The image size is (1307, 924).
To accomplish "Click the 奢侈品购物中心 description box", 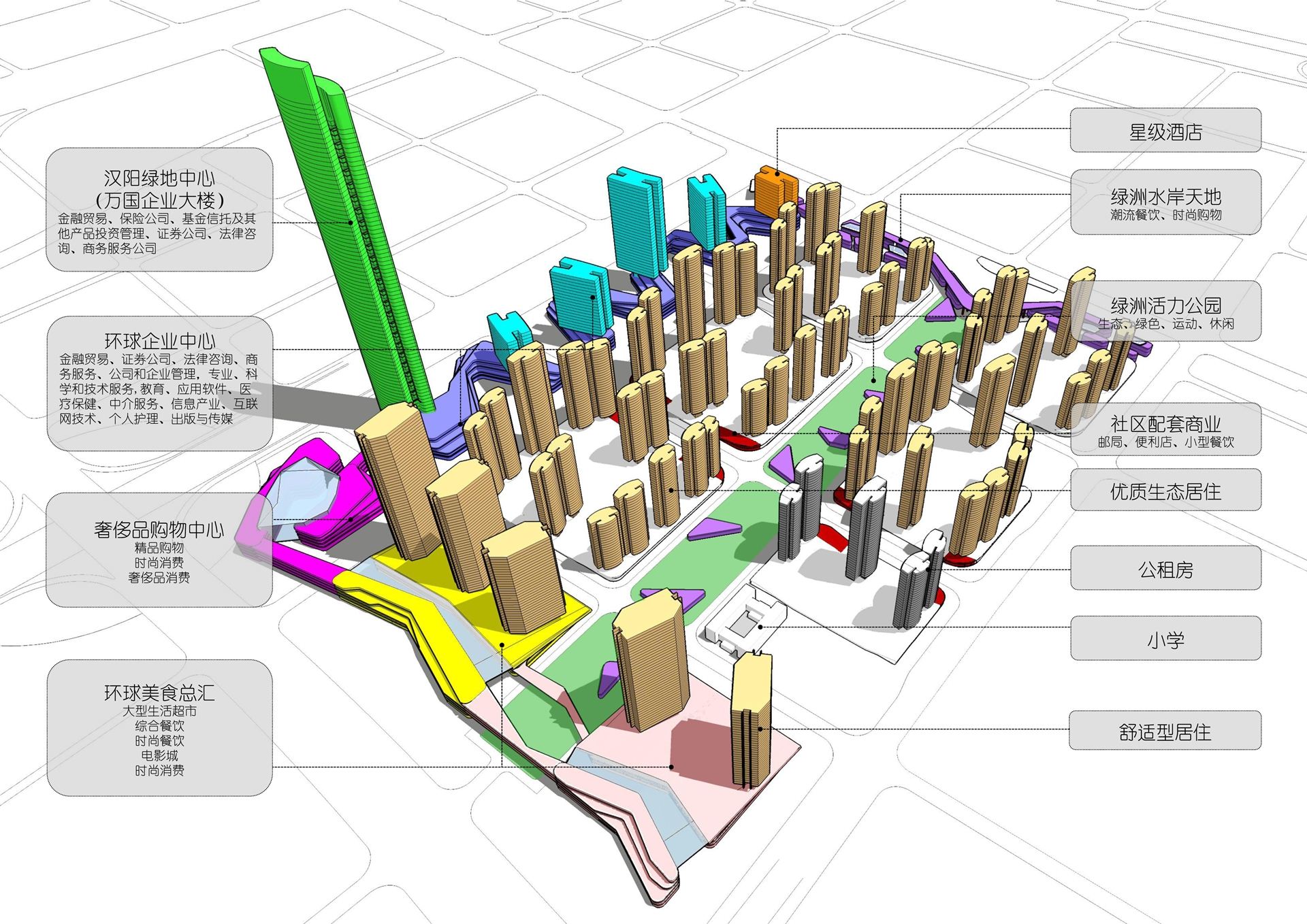I will coord(159,550).
